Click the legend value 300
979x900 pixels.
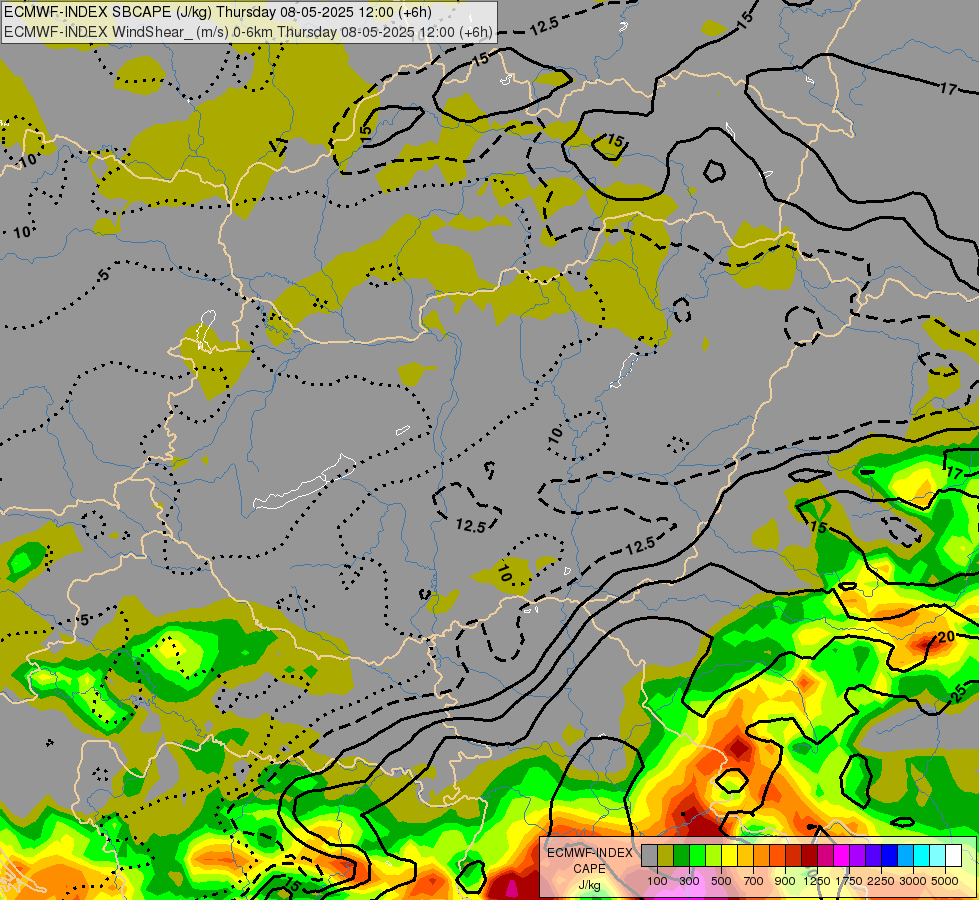tap(689, 881)
